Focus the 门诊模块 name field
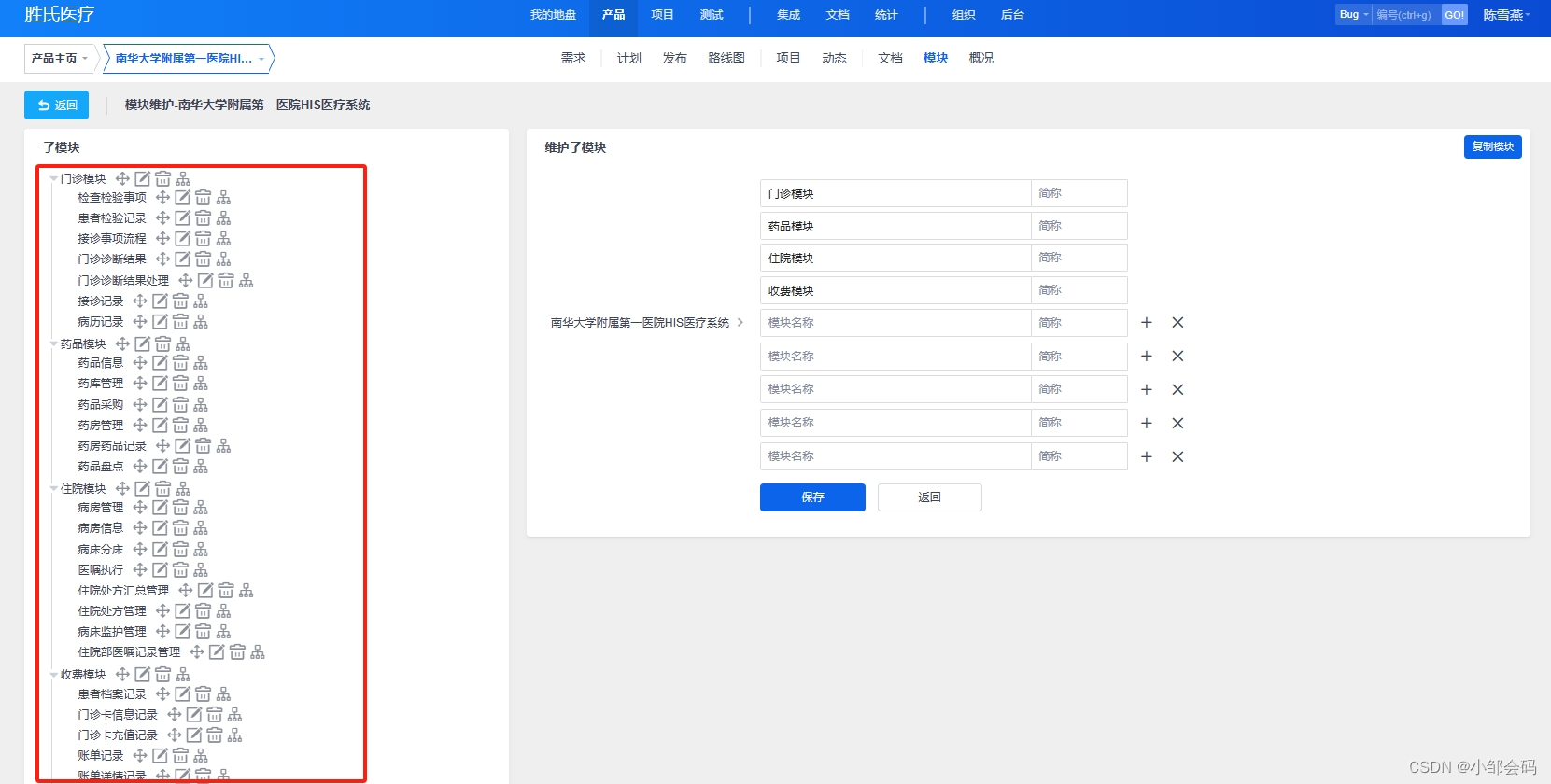Screen dimensions: 1551x784 point(895,193)
